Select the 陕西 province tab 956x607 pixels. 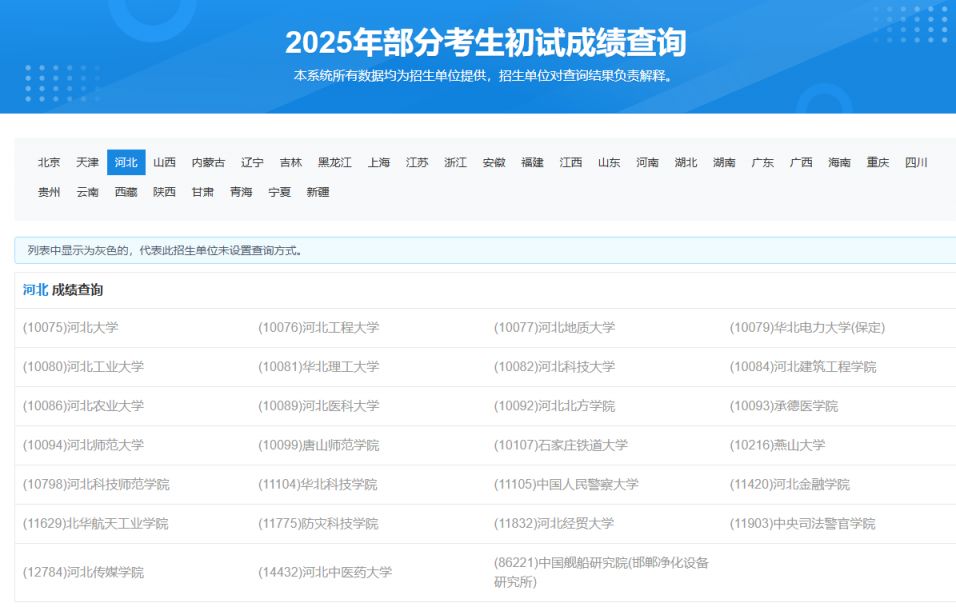click(x=164, y=192)
